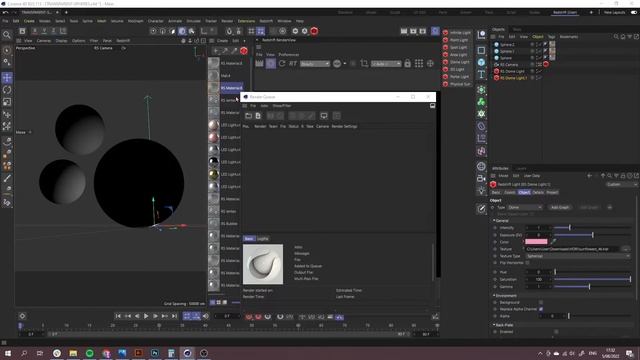This screenshot has height=360, width=640.
Task: Switch to Object tab in Attributes panel
Action: (x=524, y=192)
